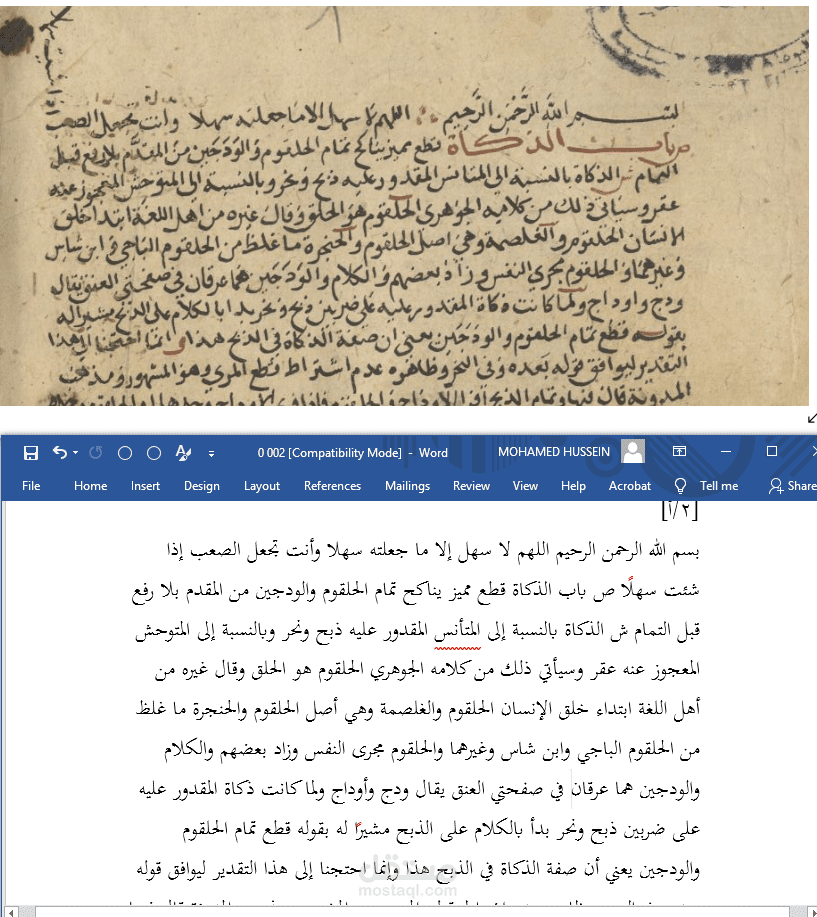This screenshot has width=817, height=917.
Task: Open the Acrobat tab
Action: [x=629, y=486]
